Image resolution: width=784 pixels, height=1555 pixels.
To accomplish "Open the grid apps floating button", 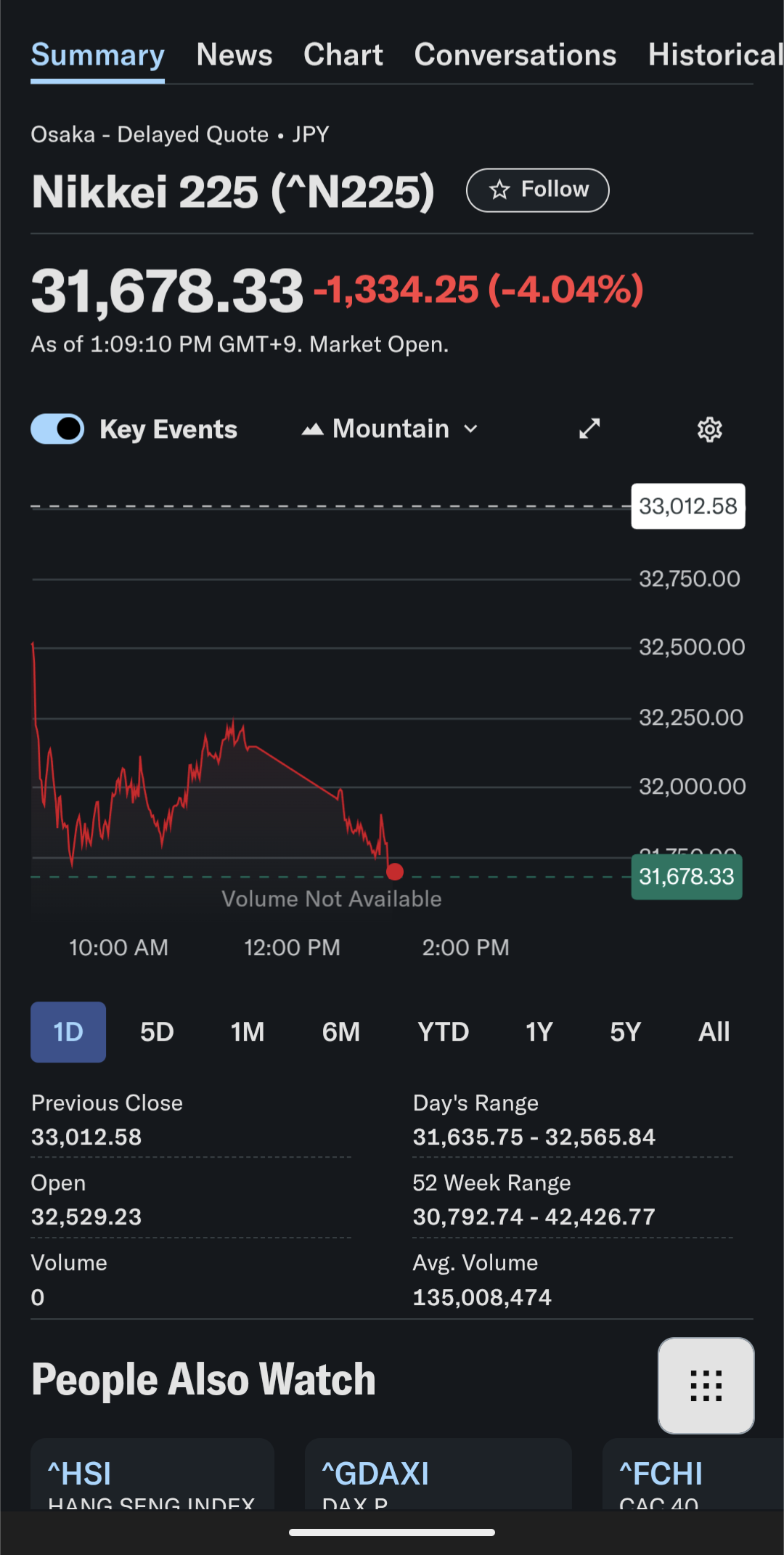I will pyautogui.click(x=706, y=1385).
